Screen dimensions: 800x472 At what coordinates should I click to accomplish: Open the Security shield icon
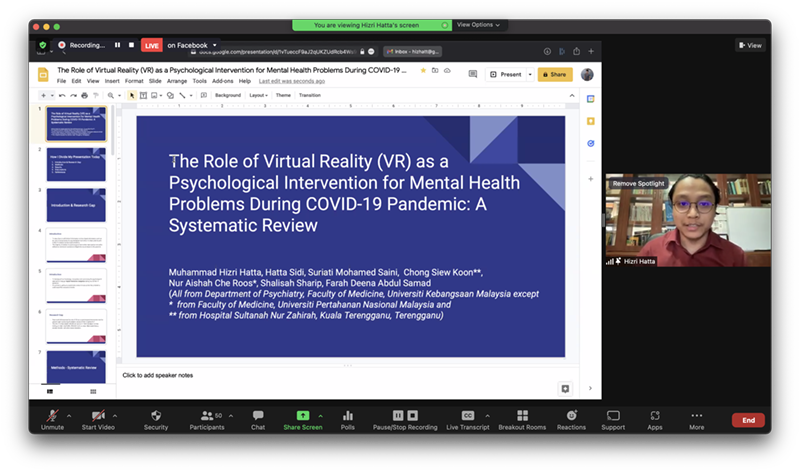(155, 415)
